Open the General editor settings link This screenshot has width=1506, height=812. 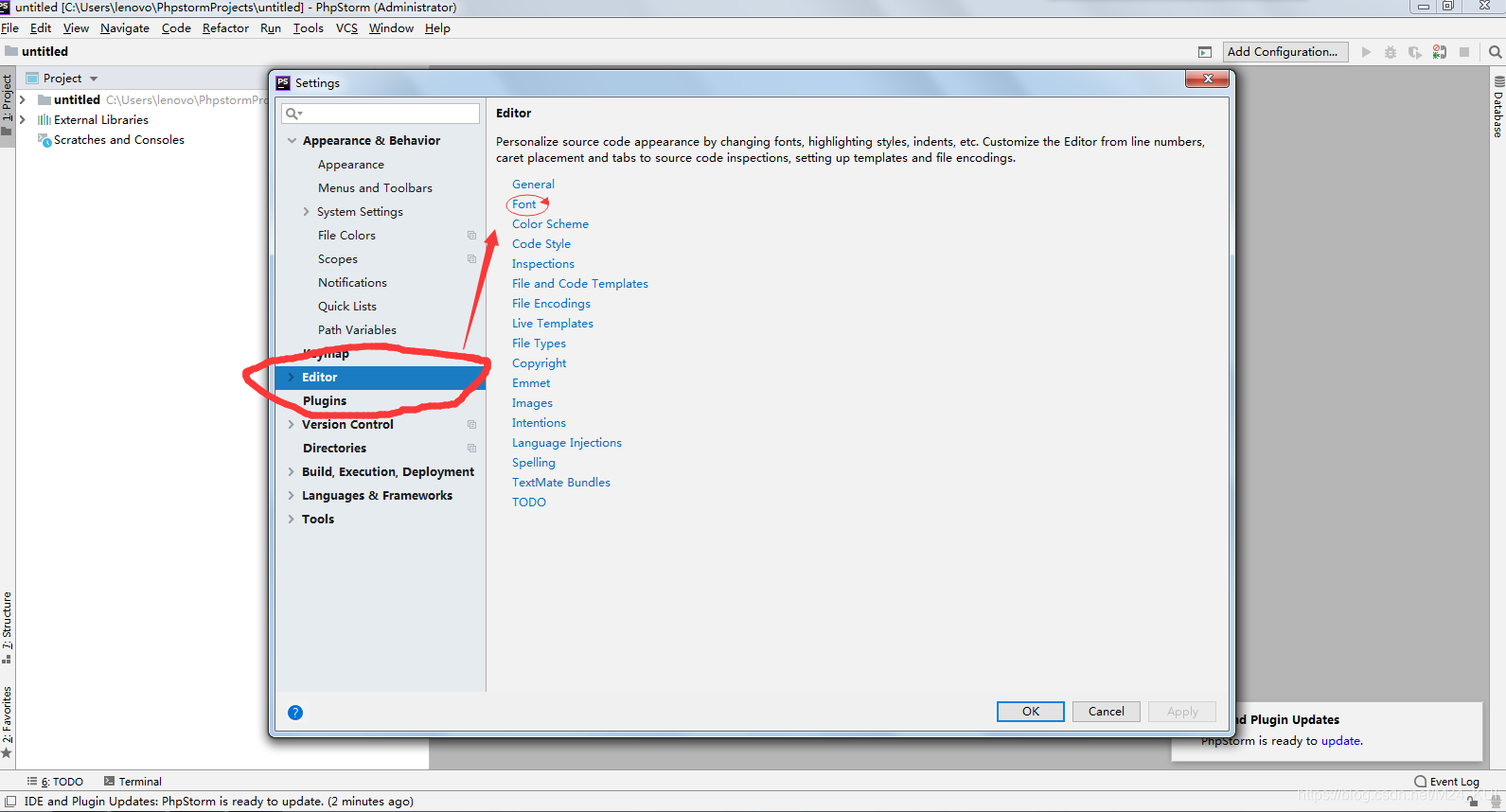point(533,185)
